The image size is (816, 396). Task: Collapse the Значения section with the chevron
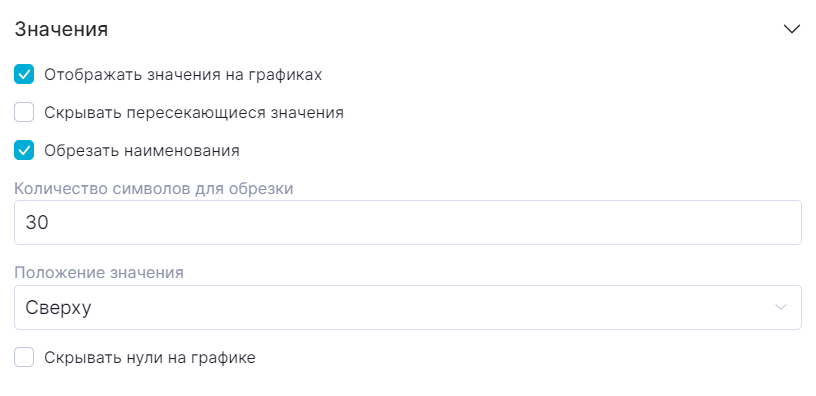pyautogui.click(x=792, y=30)
